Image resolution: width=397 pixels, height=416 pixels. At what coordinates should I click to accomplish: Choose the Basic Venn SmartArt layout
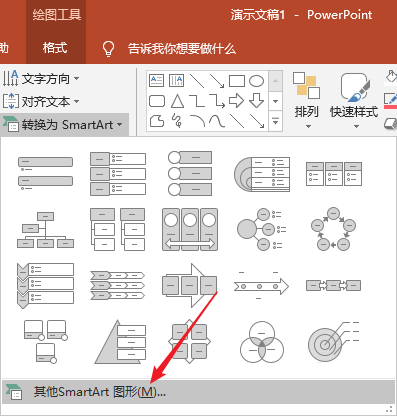(x=262, y=342)
